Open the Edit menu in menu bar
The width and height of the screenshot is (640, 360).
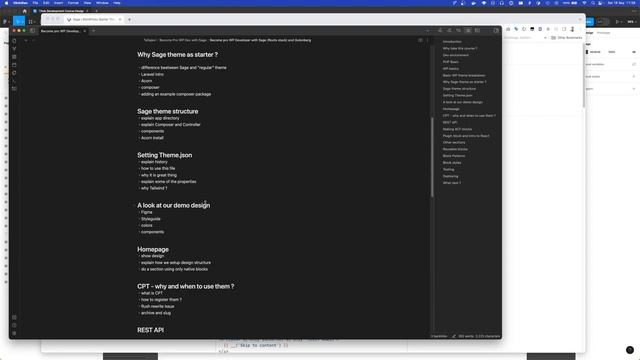click(x=46, y=3)
